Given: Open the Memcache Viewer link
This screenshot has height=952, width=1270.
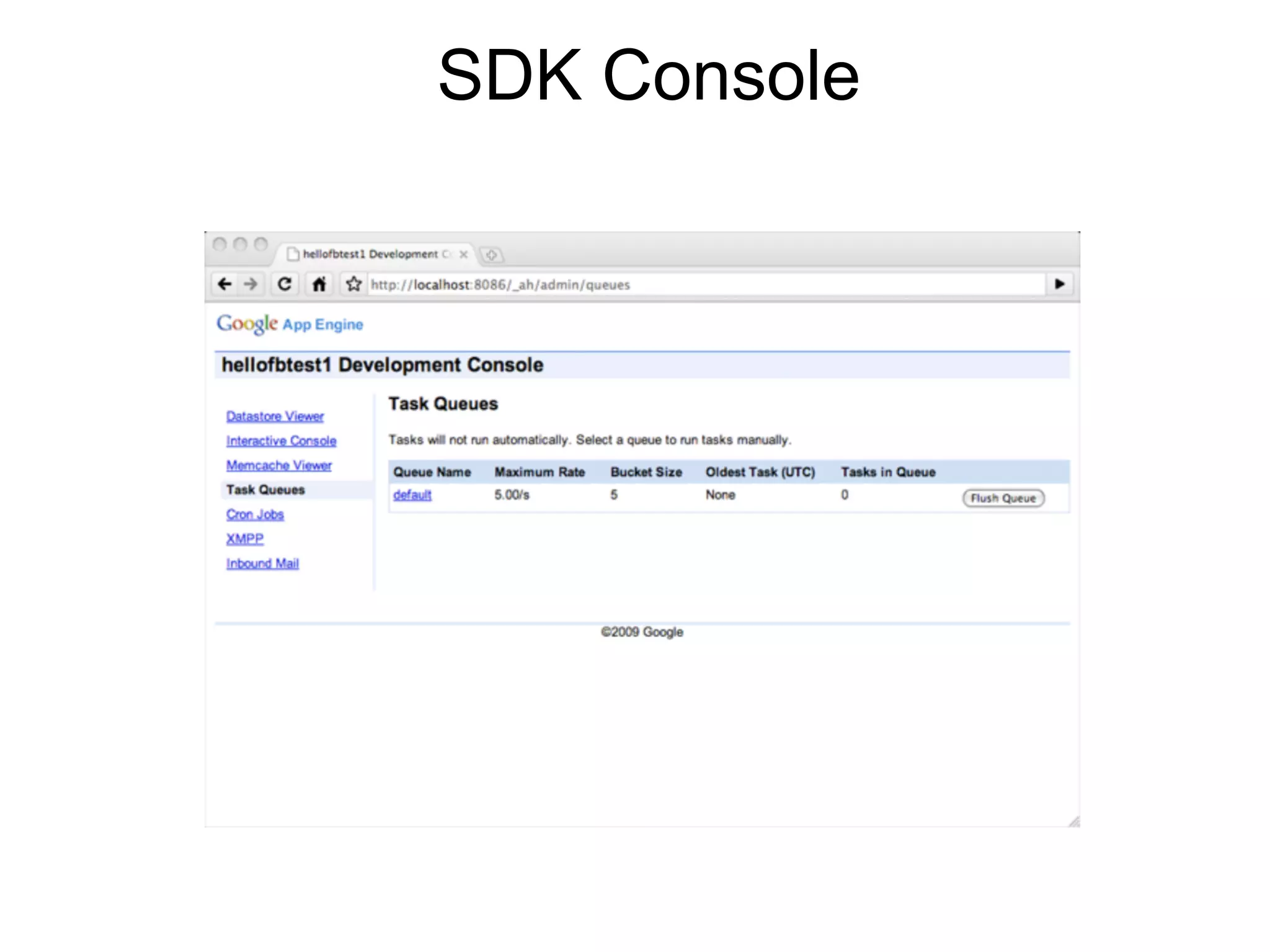Looking at the screenshot, I should coord(278,465).
